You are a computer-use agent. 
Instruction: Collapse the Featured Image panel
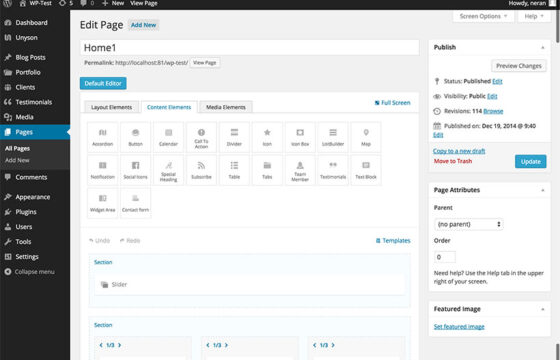(542, 309)
